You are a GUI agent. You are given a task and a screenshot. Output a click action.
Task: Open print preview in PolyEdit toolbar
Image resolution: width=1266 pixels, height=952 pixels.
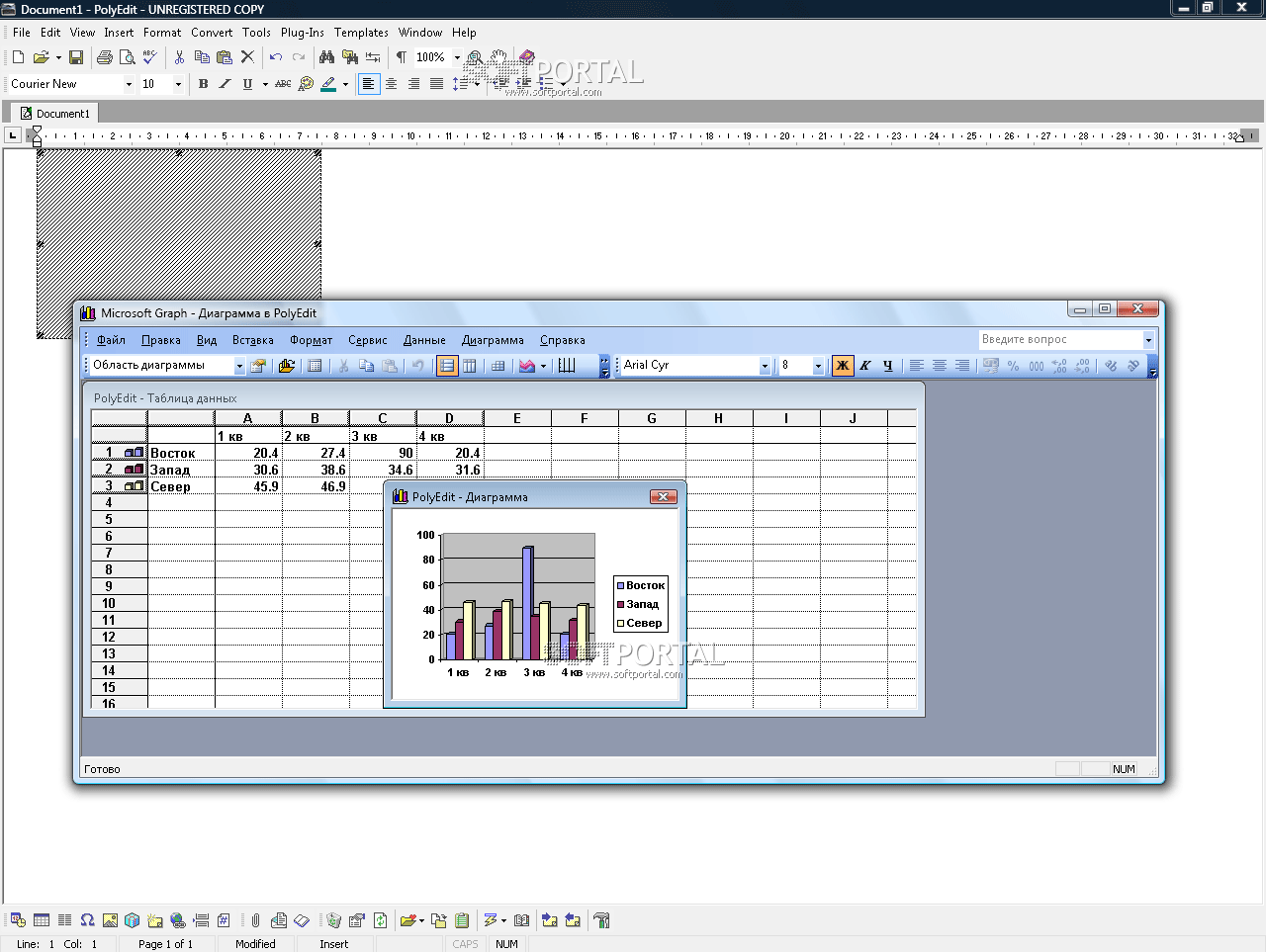click(127, 57)
